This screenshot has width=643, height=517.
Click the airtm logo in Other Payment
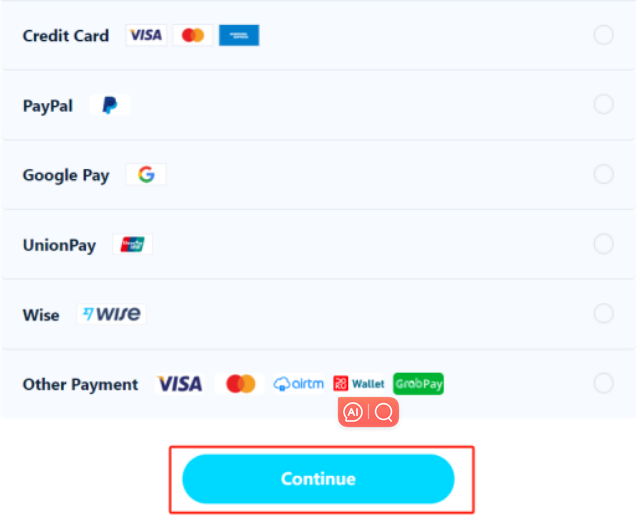299,384
